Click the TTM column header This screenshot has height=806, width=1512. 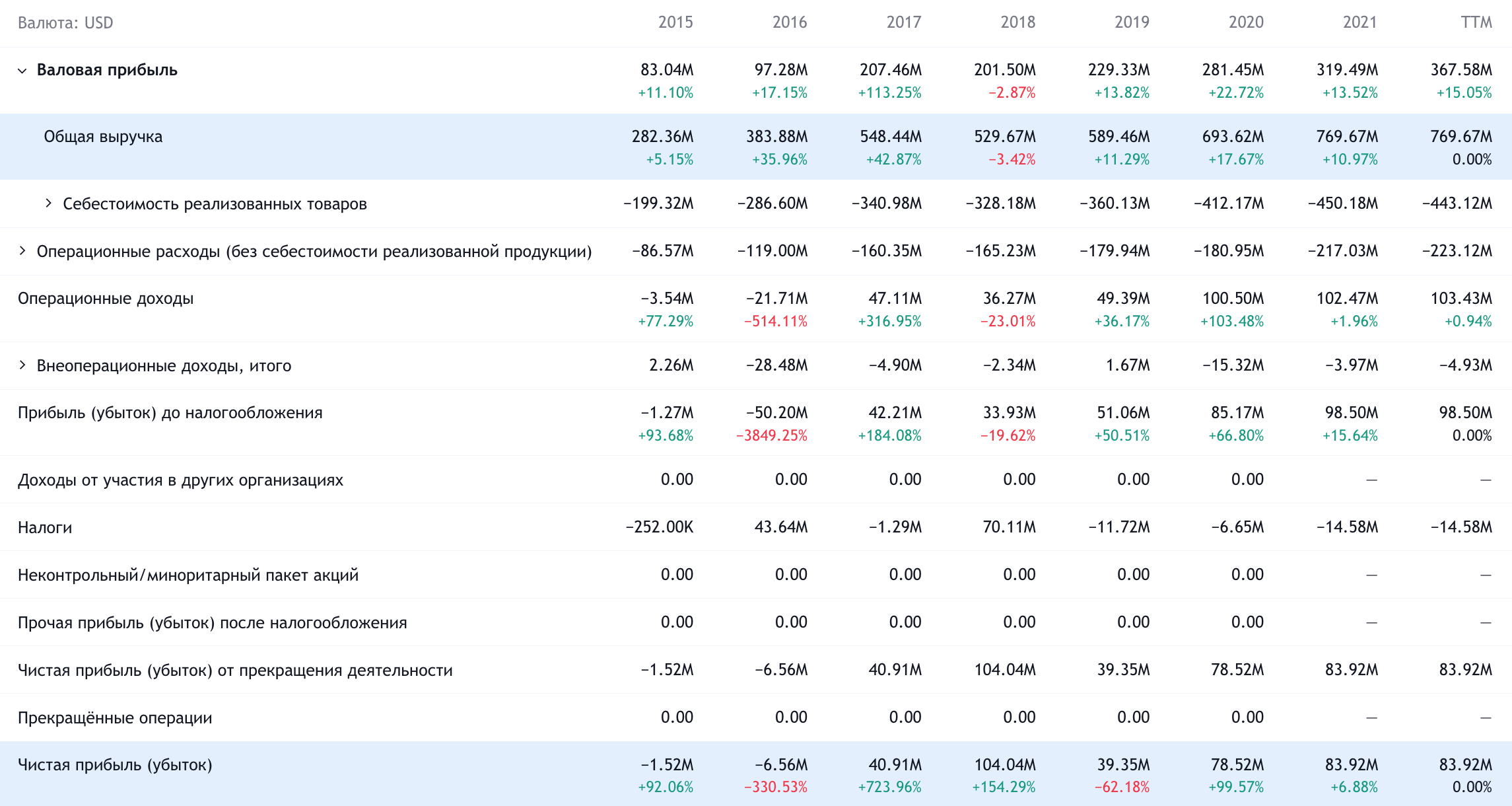coord(1476,22)
